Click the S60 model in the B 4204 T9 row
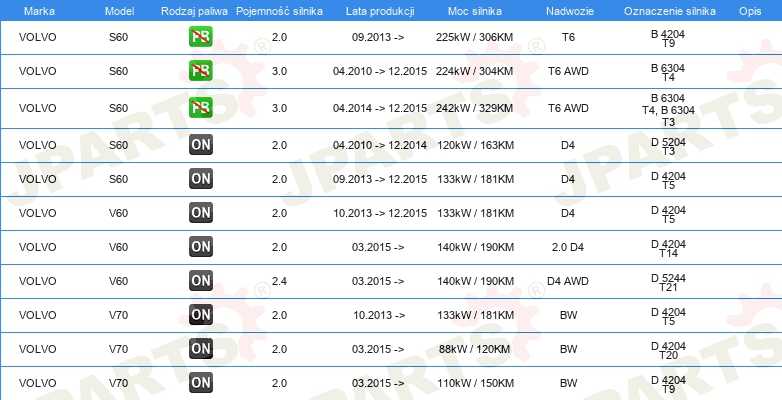 click(119, 37)
